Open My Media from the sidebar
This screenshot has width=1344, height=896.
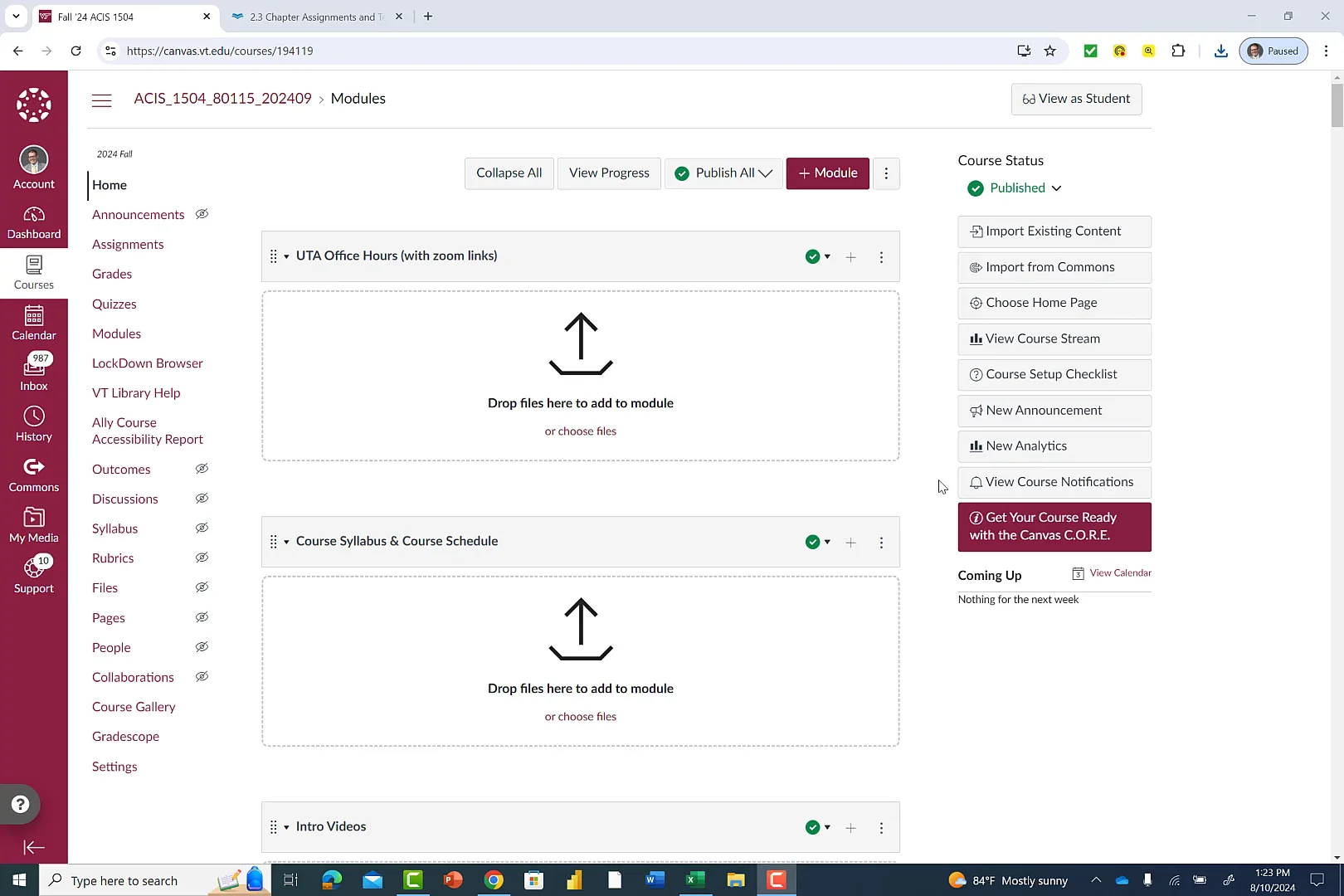click(x=34, y=524)
